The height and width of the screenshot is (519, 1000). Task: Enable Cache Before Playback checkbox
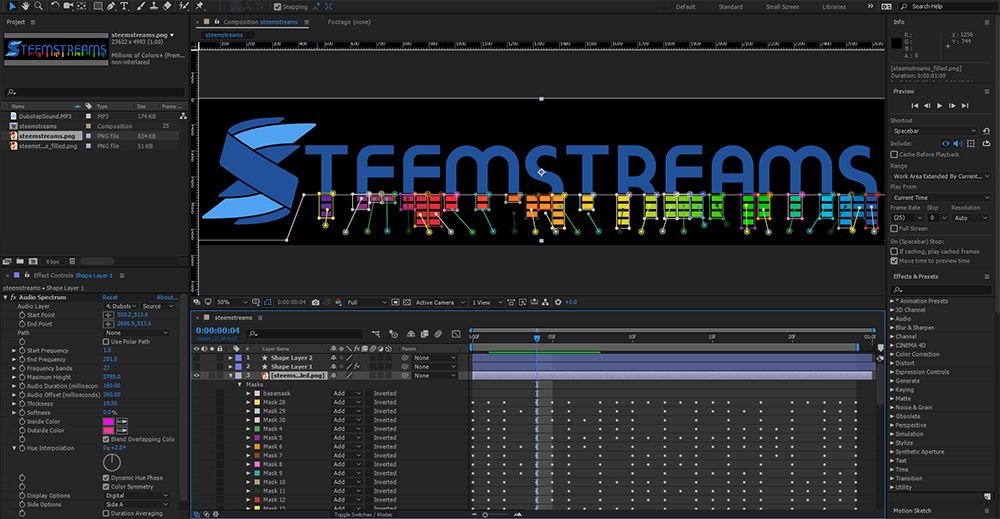[894, 154]
